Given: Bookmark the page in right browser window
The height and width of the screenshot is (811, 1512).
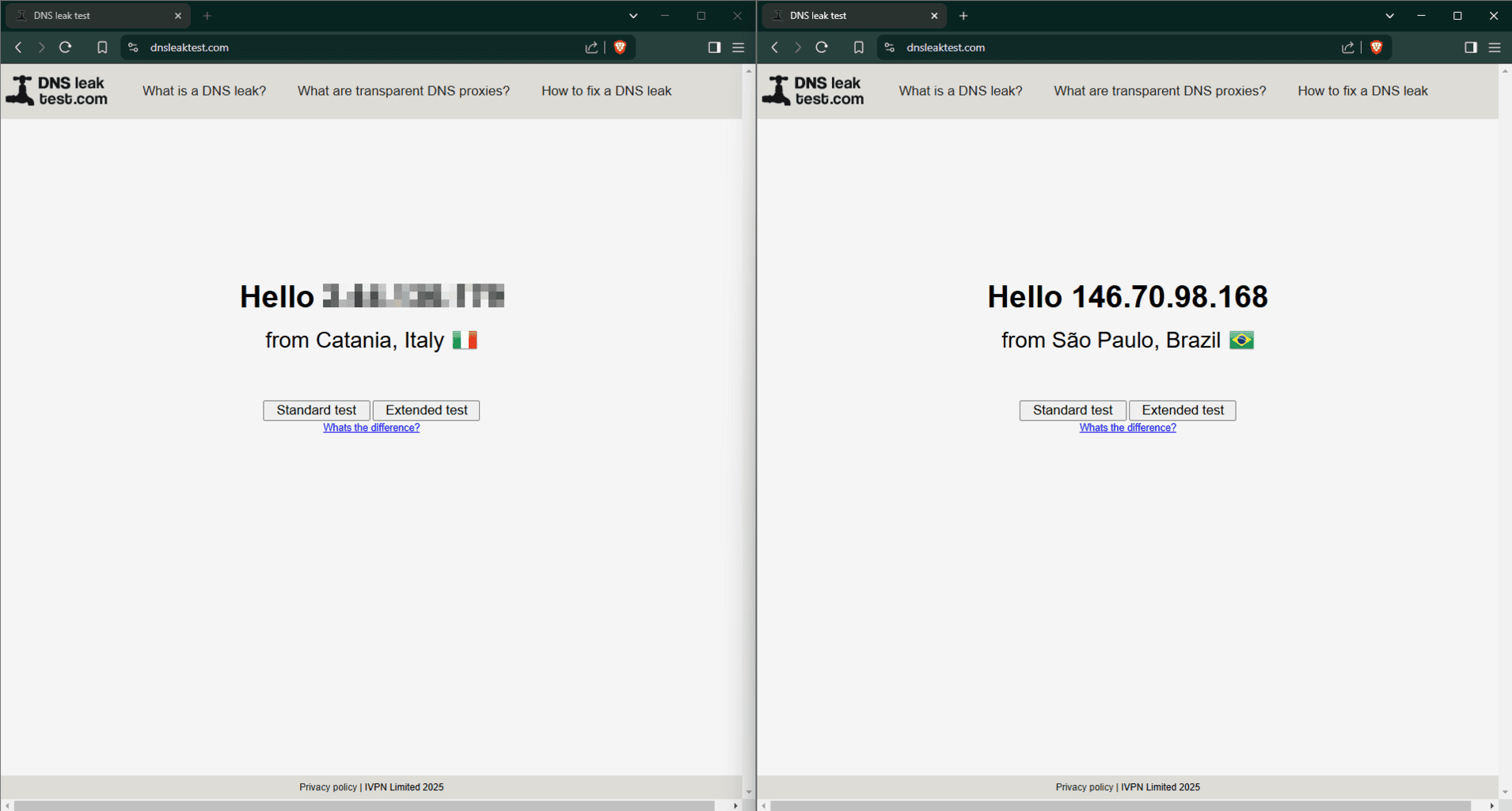Looking at the screenshot, I should pyautogui.click(x=858, y=48).
